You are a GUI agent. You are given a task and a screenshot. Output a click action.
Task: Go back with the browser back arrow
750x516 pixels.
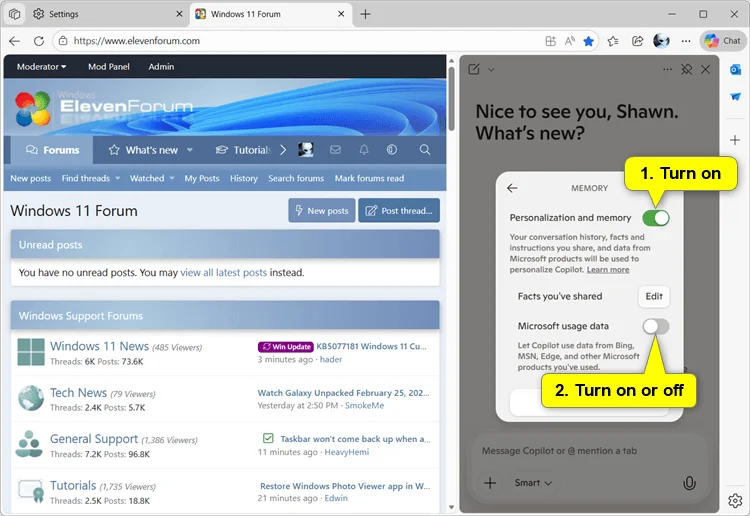pyautogui.click(x=15, y=41)
